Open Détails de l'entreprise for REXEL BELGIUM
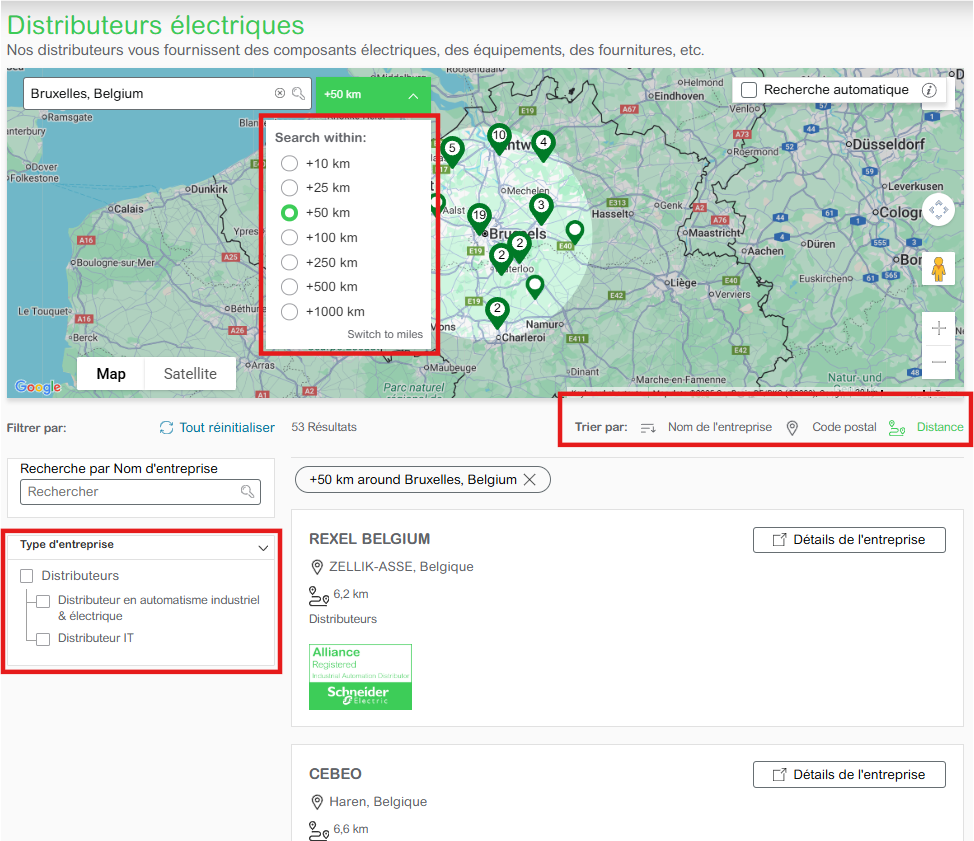The height and width of the screenshot is (841, 974). pyautogui.click(x=849, y=540)
